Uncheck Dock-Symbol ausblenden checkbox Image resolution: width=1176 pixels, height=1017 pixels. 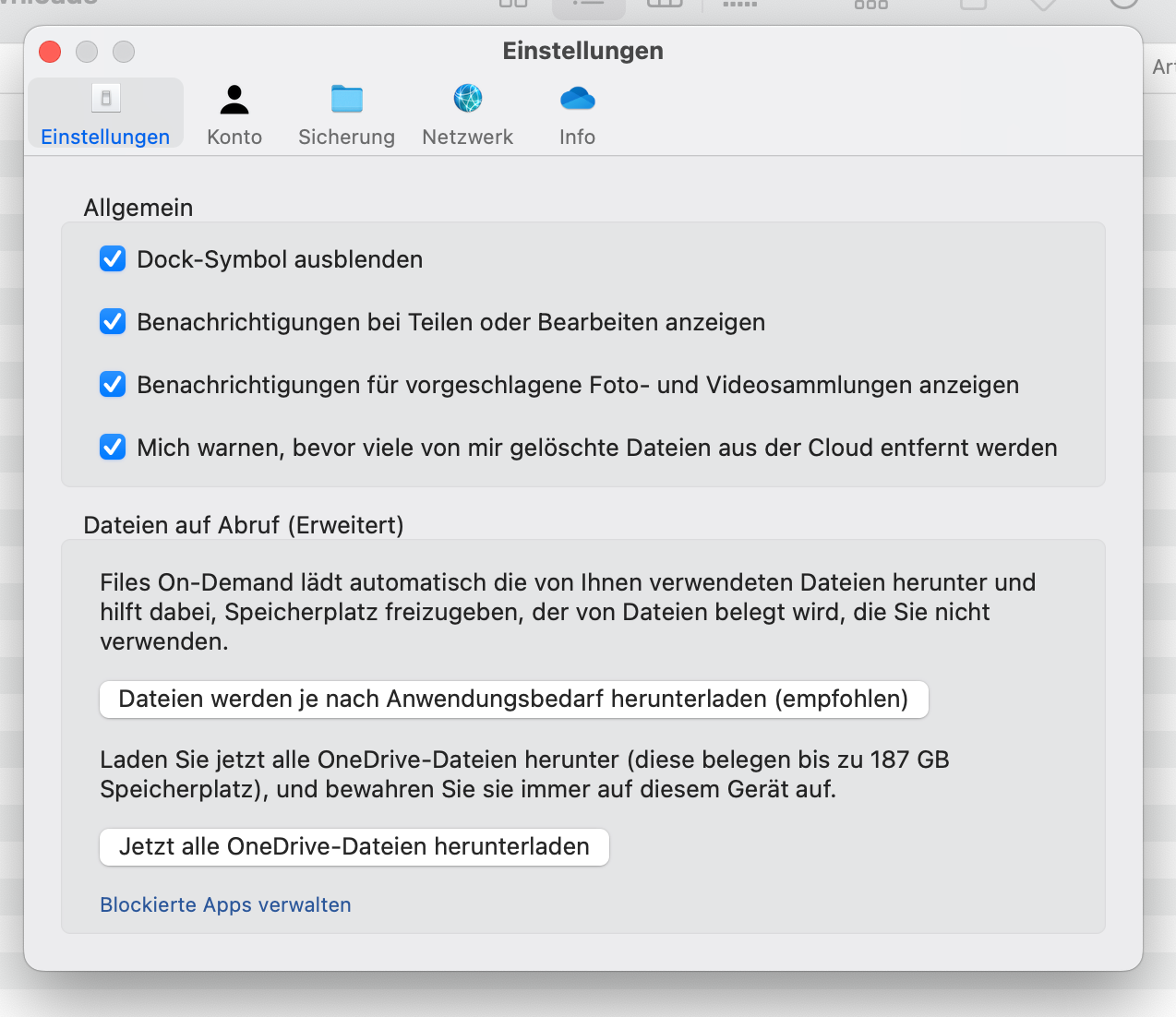[113, 259]
